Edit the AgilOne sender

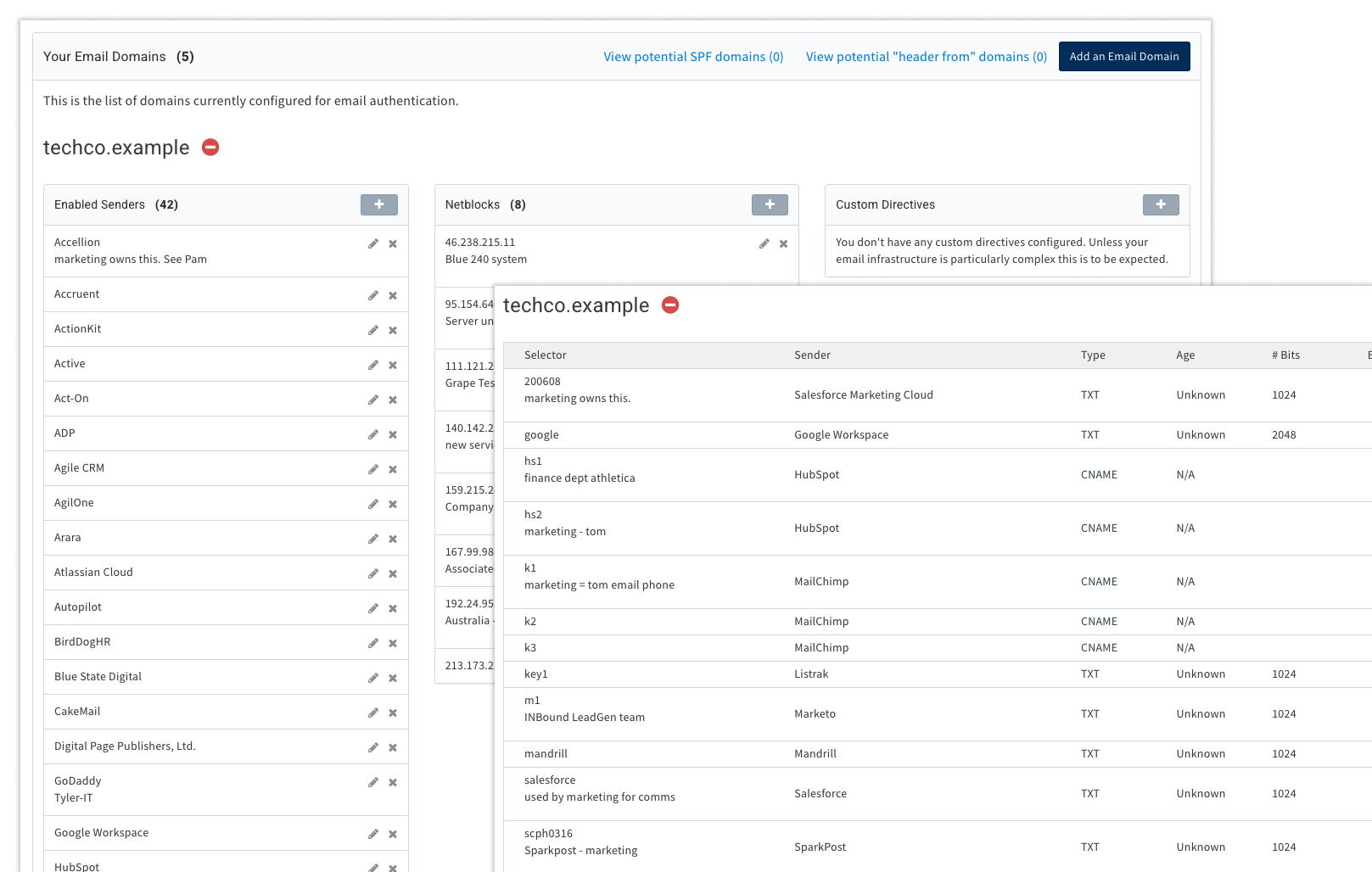373,504
